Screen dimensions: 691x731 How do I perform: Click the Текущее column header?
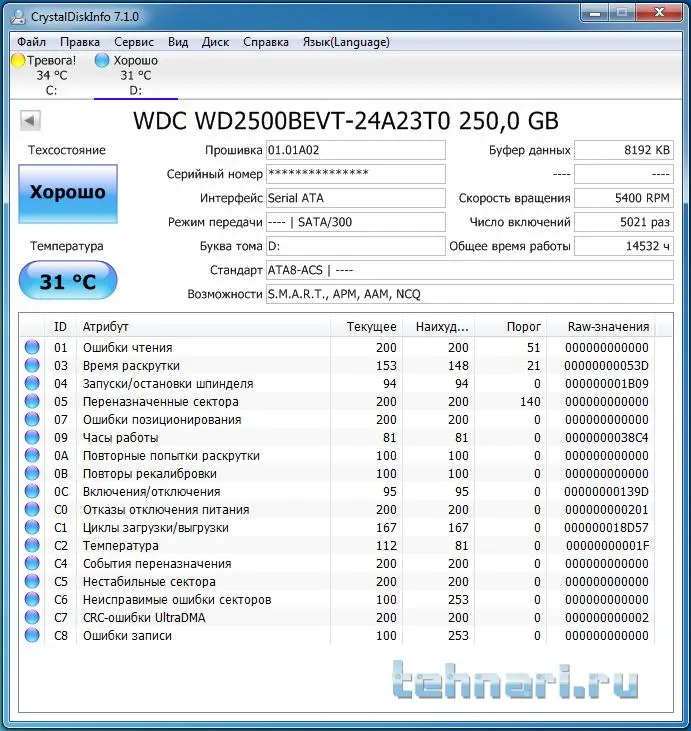(x=366, y=327)
